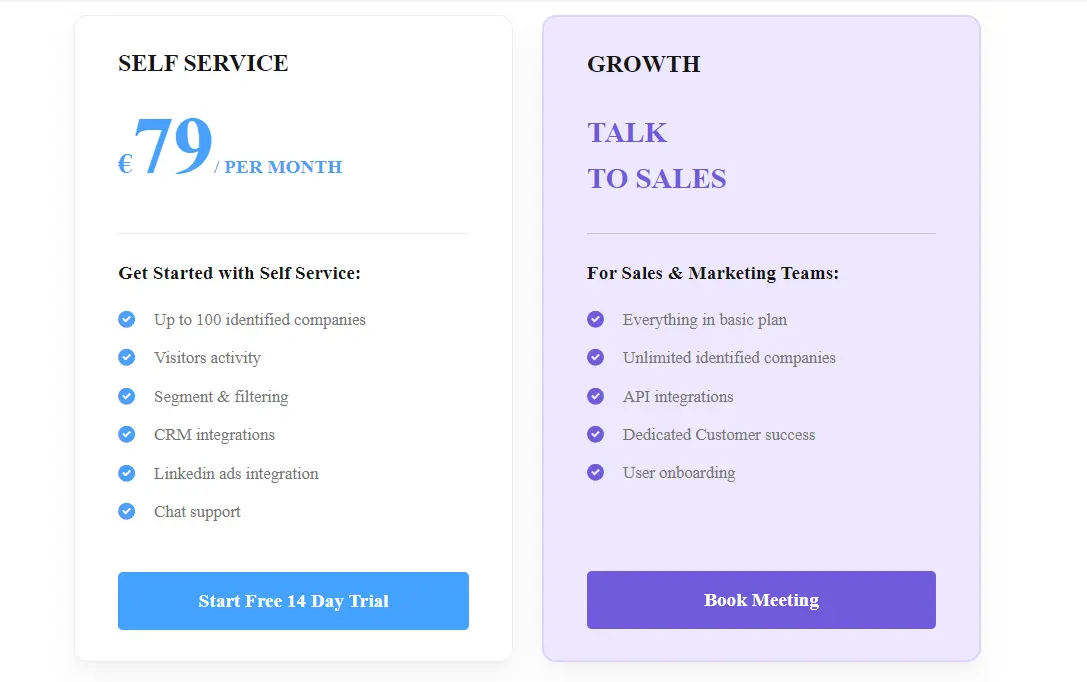The height and width of the screenshot is (682, 1087).
Task: Click the Book Meeting button
Action: (x=761, y=599)
